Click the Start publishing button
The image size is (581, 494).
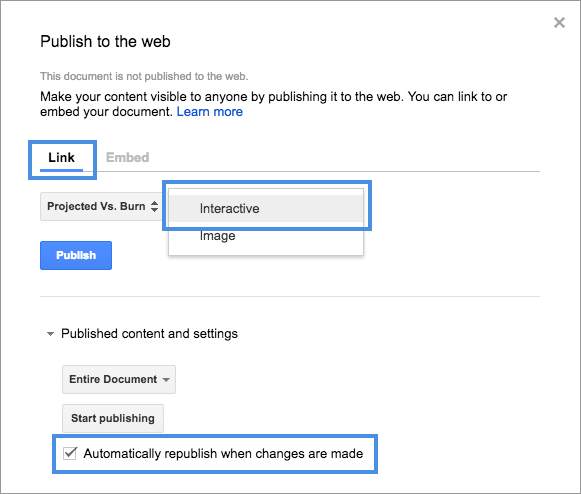113,418
